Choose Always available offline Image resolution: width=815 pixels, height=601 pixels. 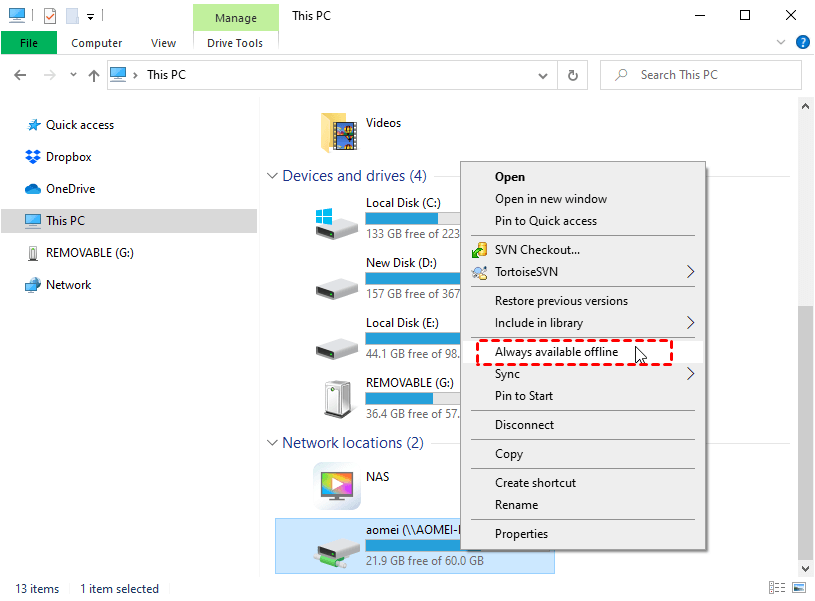coord(556,352)
